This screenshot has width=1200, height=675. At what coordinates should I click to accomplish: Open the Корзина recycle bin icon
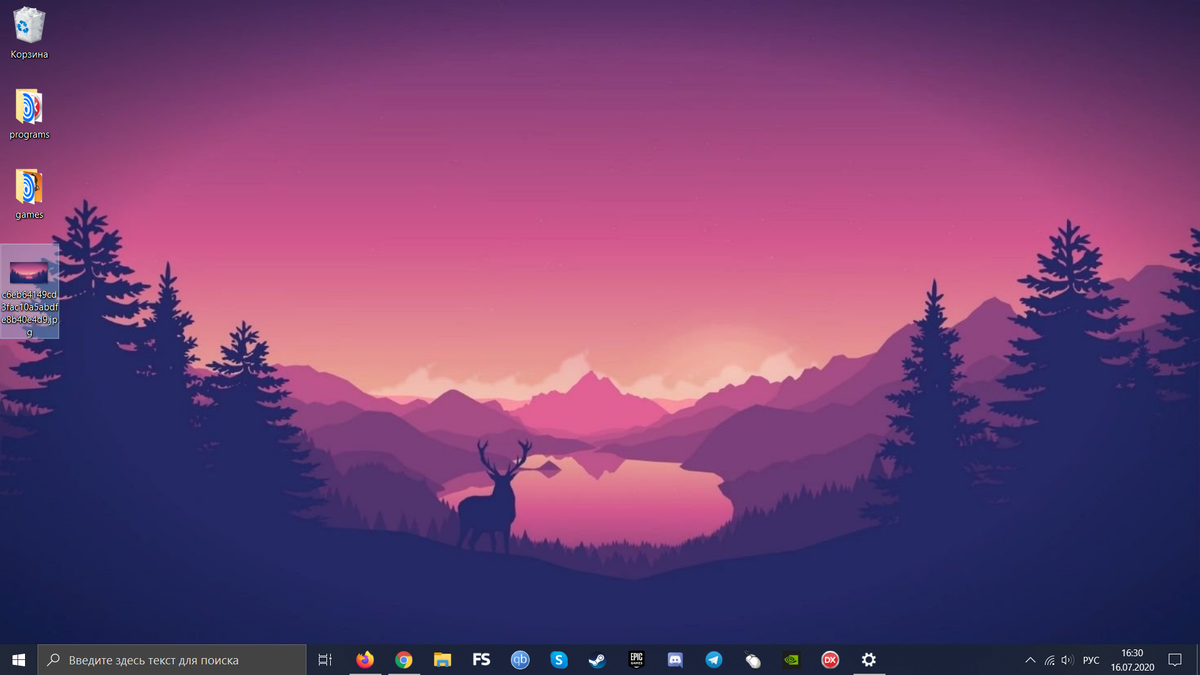point(29,32)
